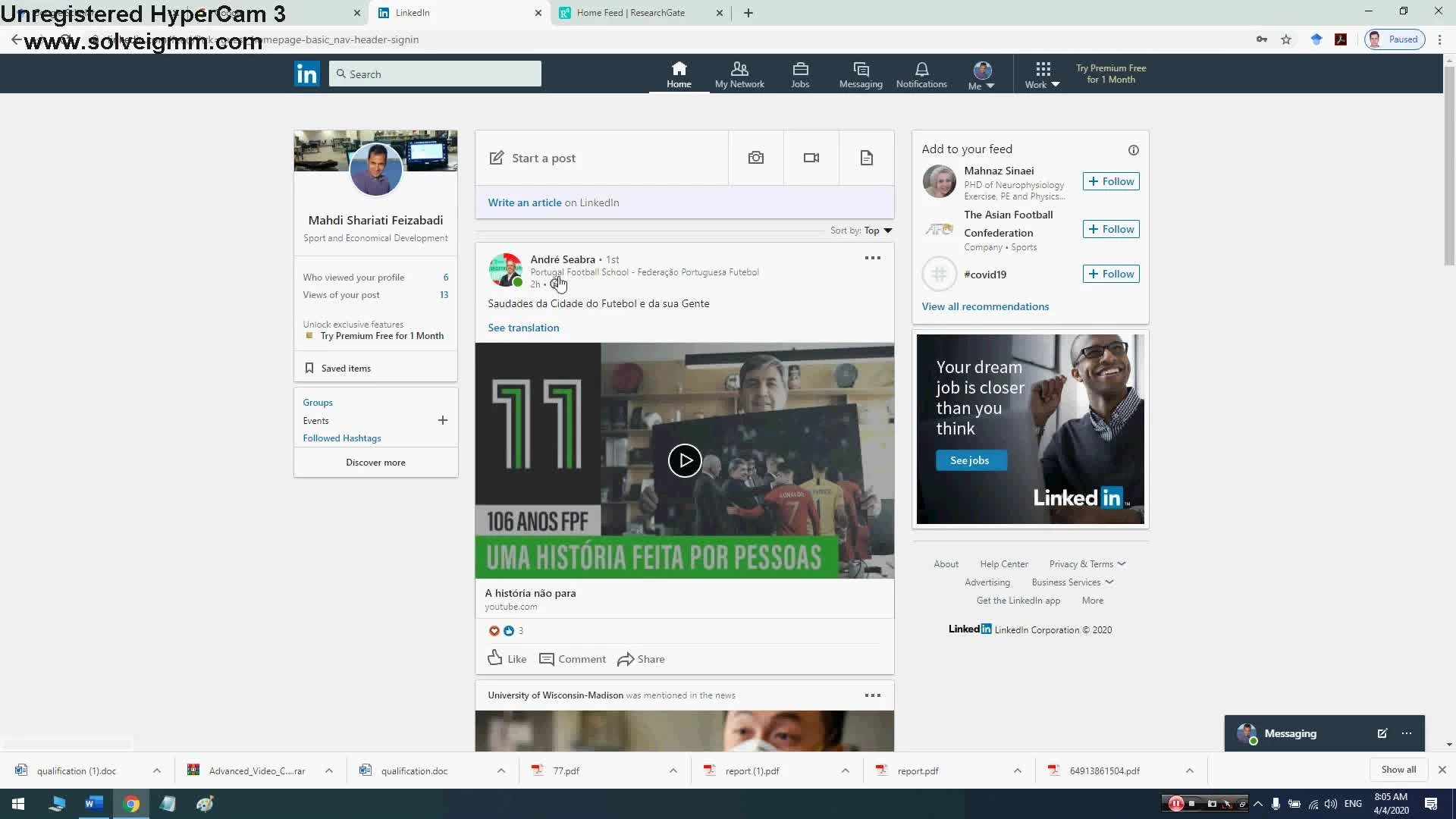Bookmark this page with star icon
Screen dimensions: 1456x819
click(1286, 39)
